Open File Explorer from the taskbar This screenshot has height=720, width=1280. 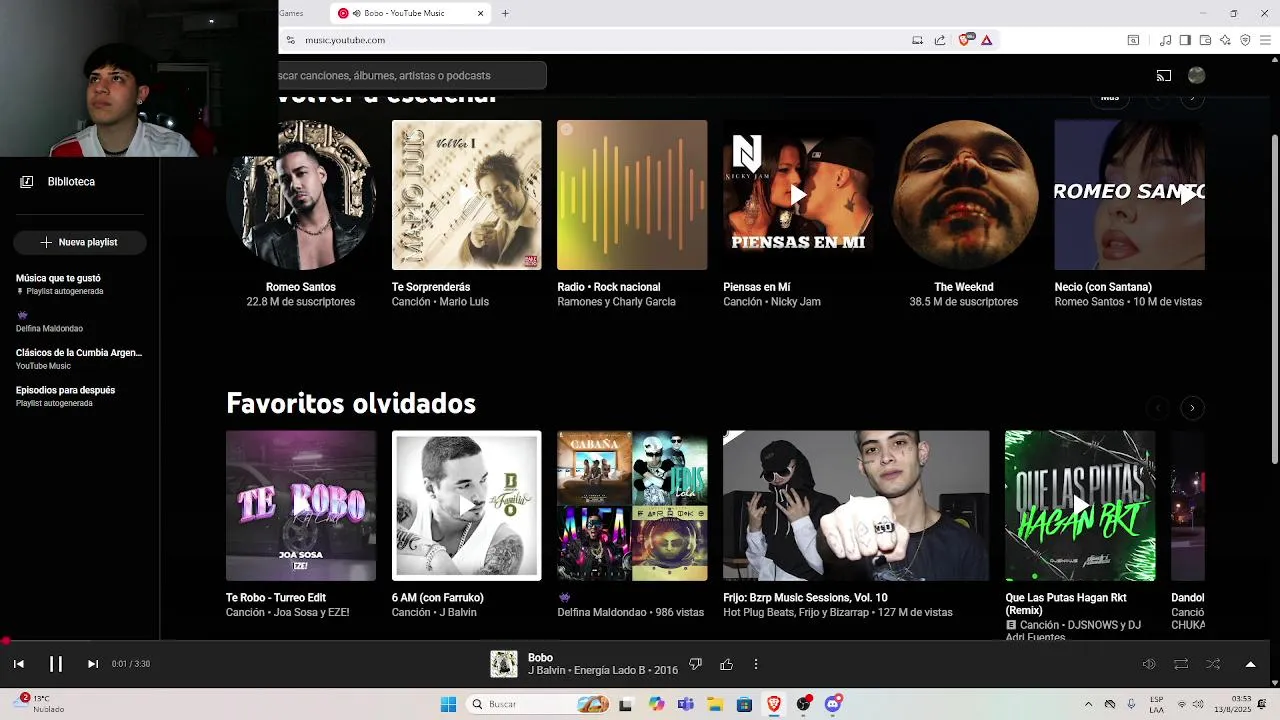tap(715, 704)
